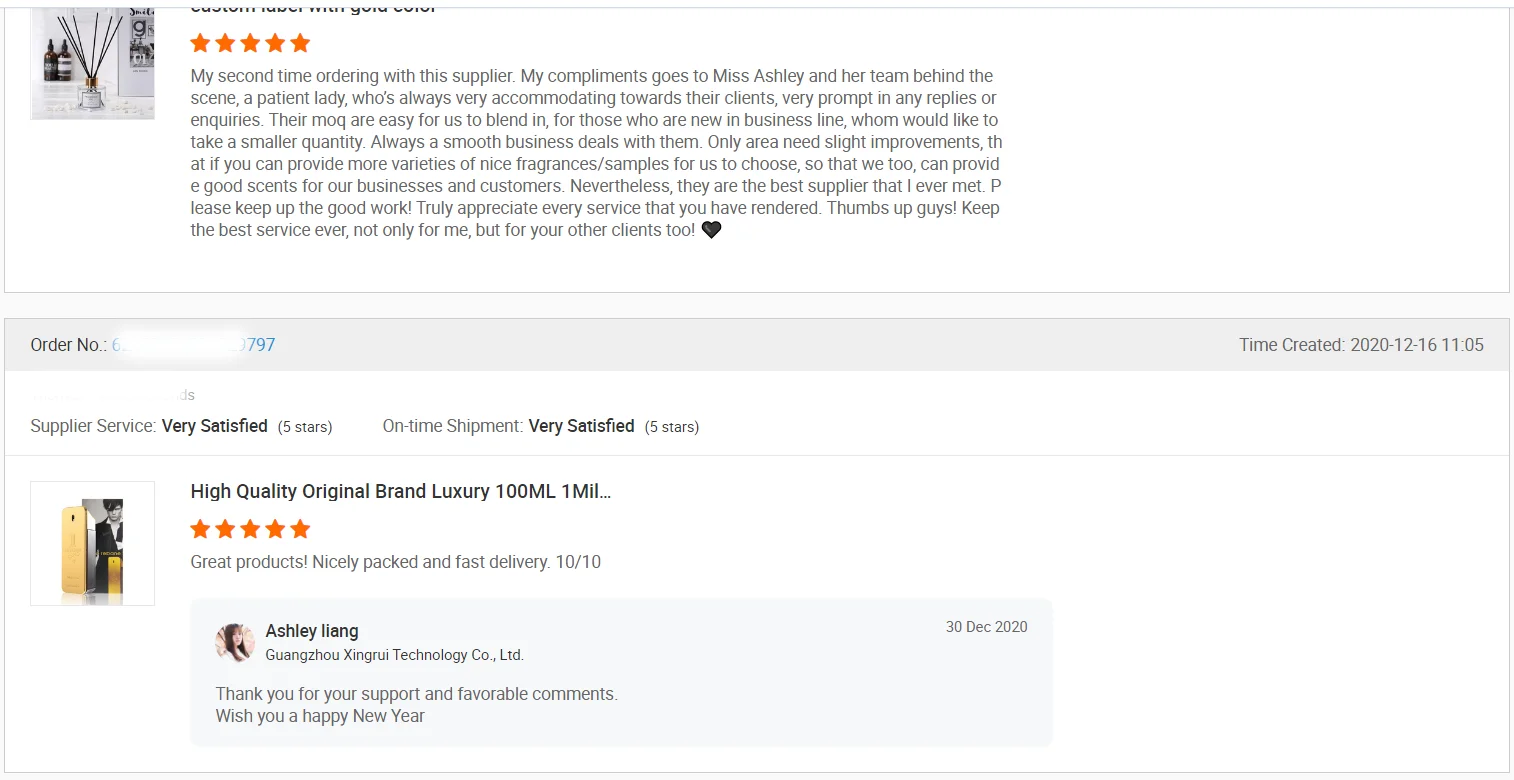
Task: Click the fifth orange star of the perfume review
Action: pos(300,529)
